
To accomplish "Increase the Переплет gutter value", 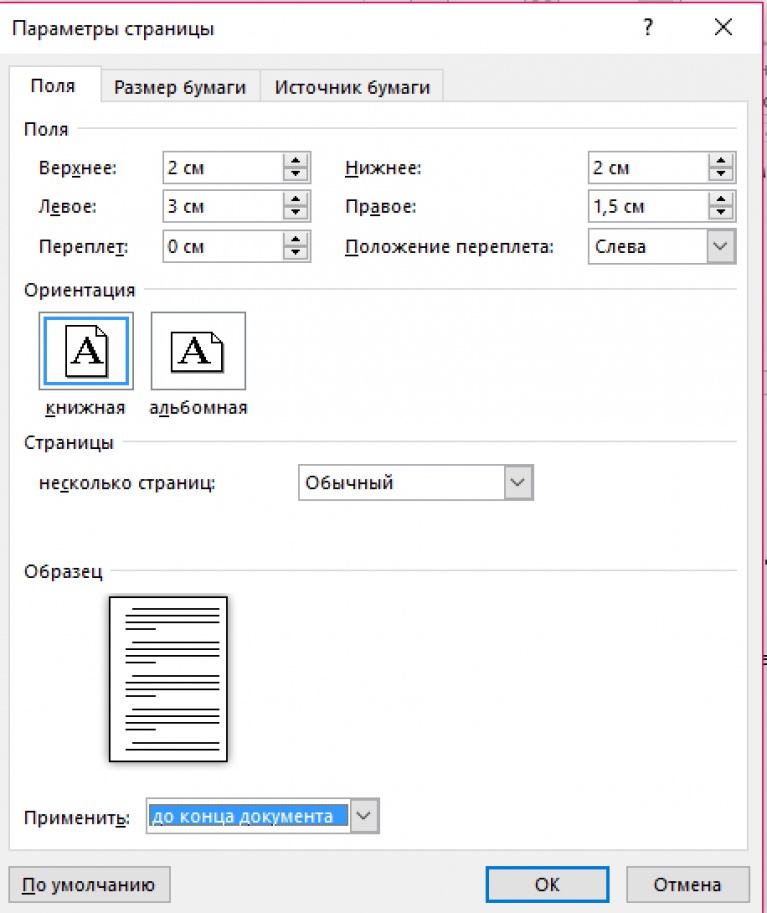I will pyautogui.click(x=294, y=239).
